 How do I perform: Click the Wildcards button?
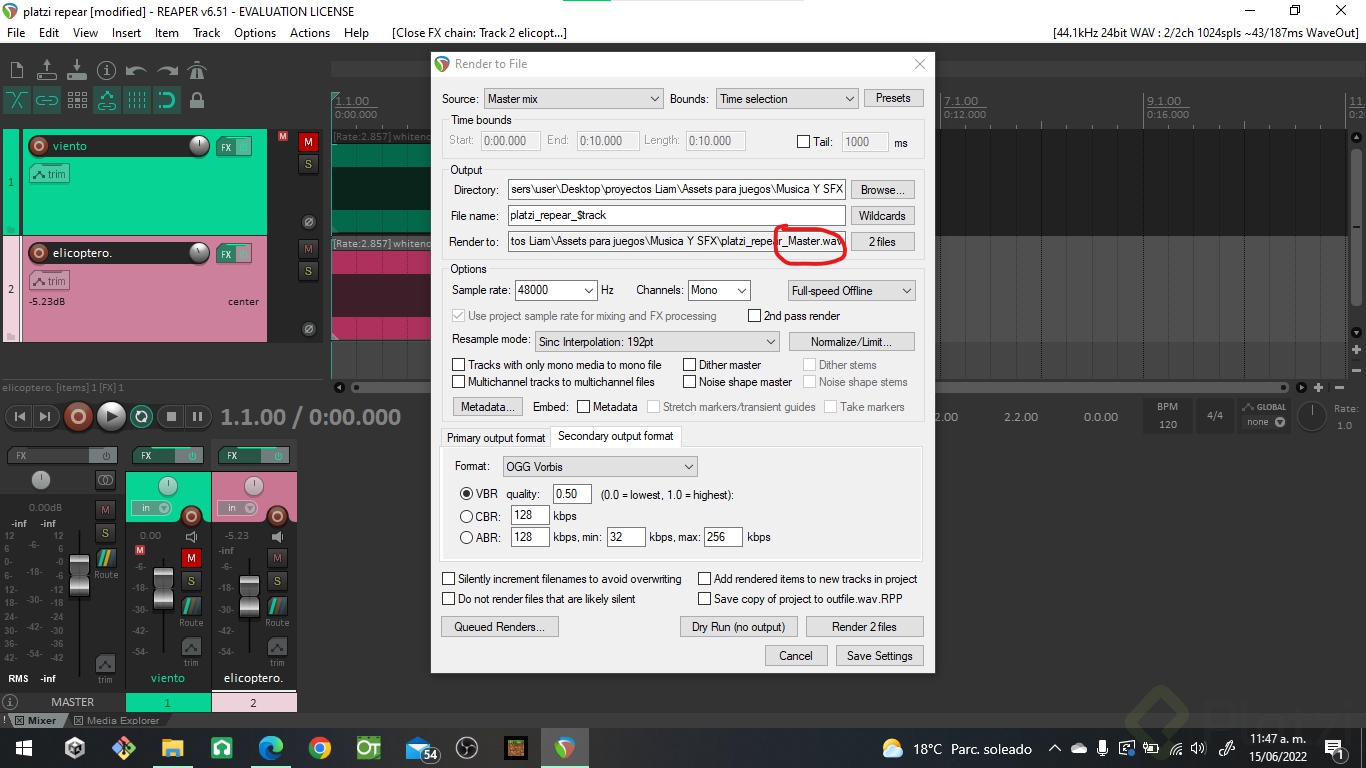[882, 215]
